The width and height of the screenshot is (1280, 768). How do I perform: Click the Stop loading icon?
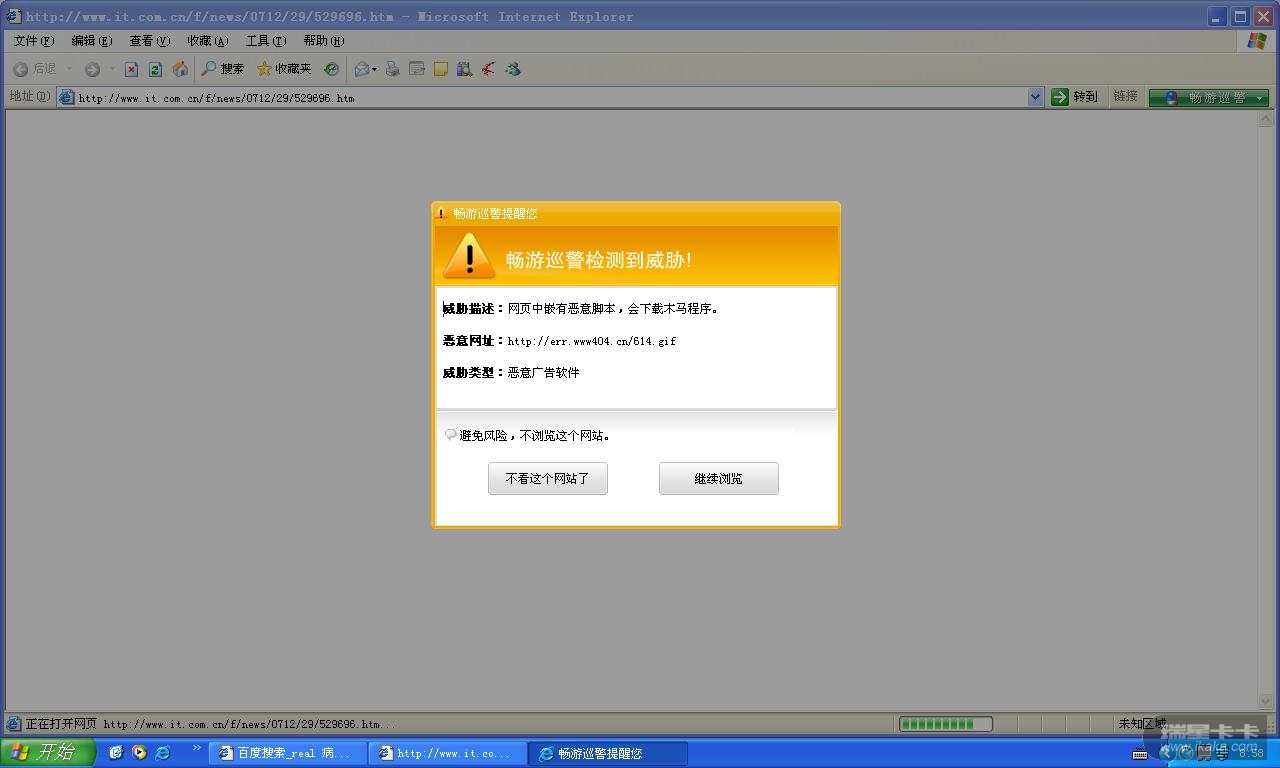(131, 69)
